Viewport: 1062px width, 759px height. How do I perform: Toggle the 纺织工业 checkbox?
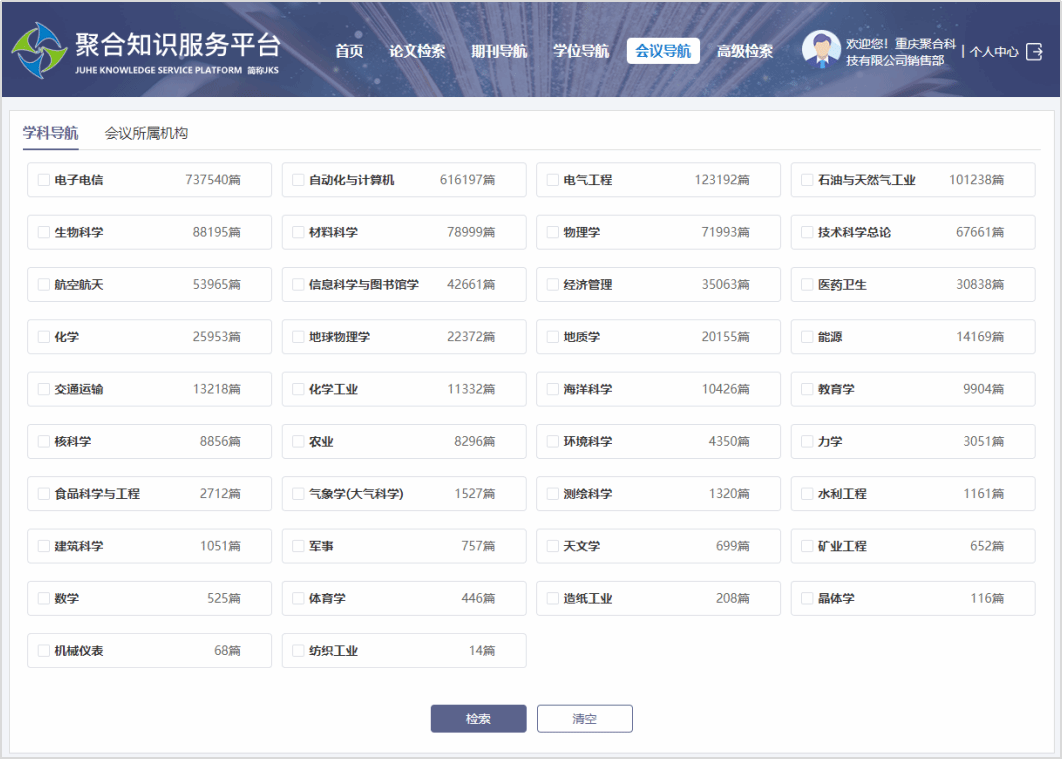298,651
